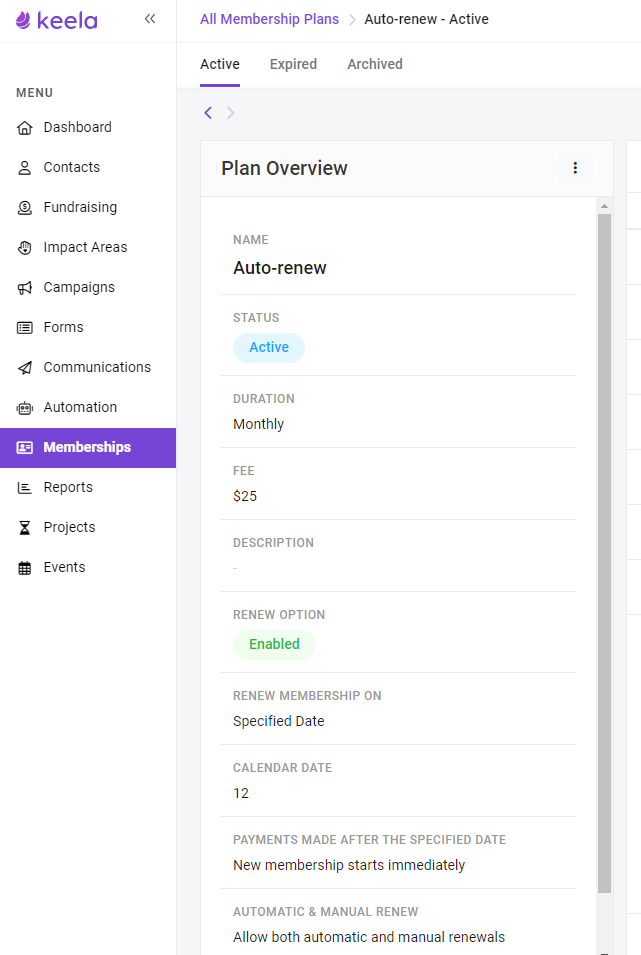Click the RENEW MEMBERSHIP ON label
Screen dimensions: 641x955
click(x=307, y=696)
